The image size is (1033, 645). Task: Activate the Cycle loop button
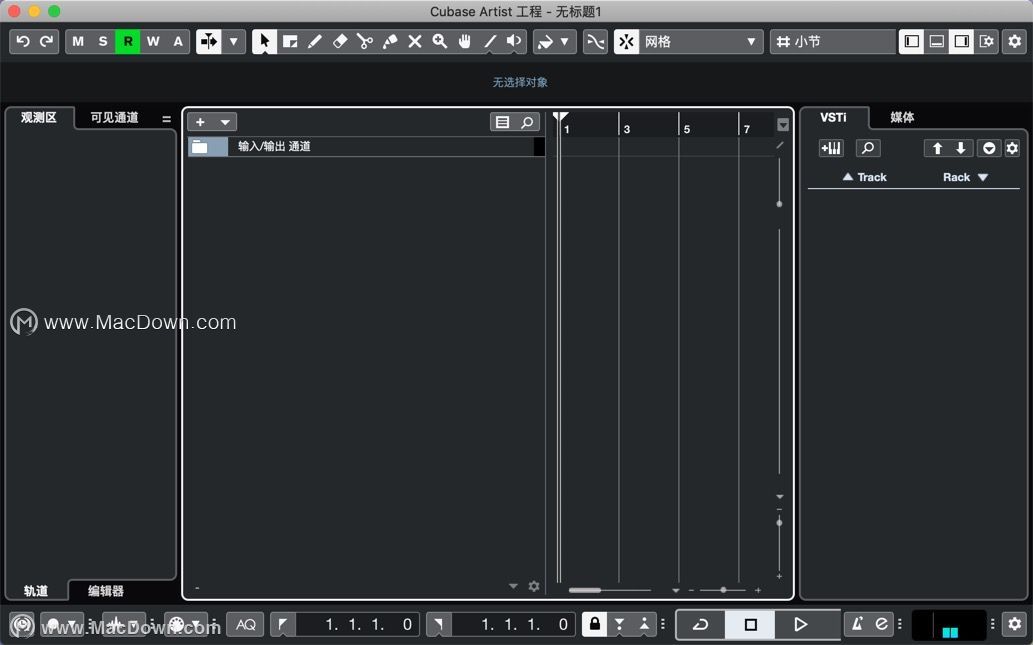click(700, 624)
